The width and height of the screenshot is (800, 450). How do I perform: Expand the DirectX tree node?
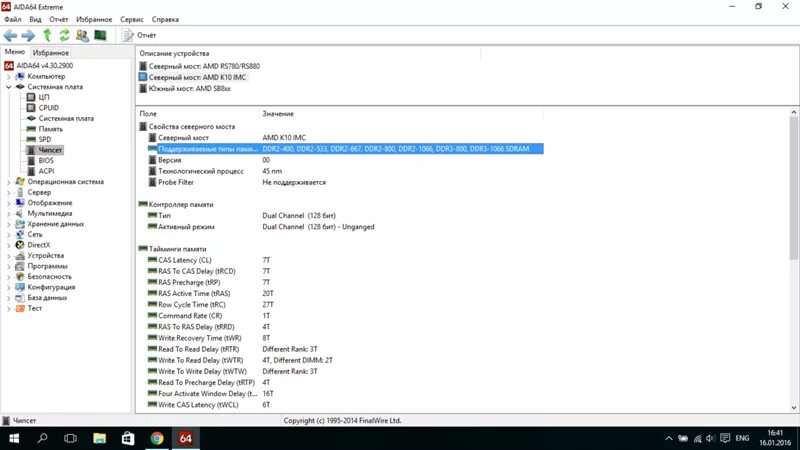pyautogui.click(x=8, y=245)
